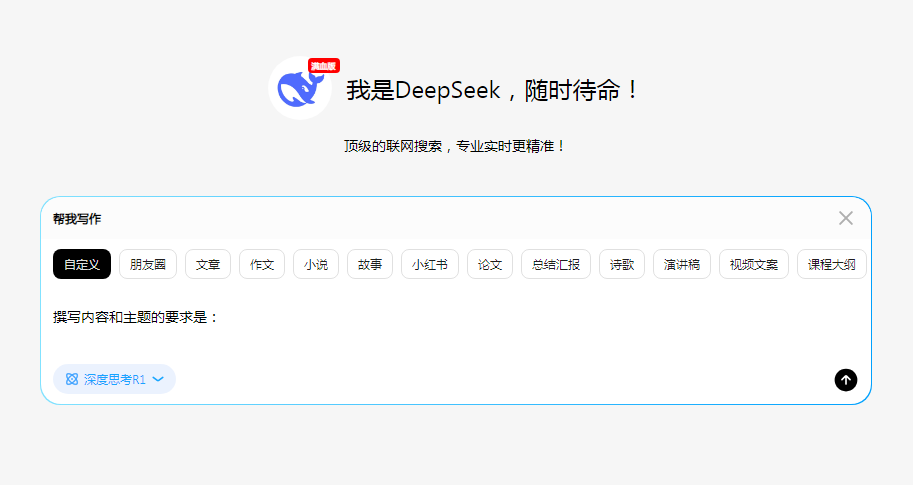
Task: Select the 诗歌 category
Action: pyautogui.click(x=622, y=264)
